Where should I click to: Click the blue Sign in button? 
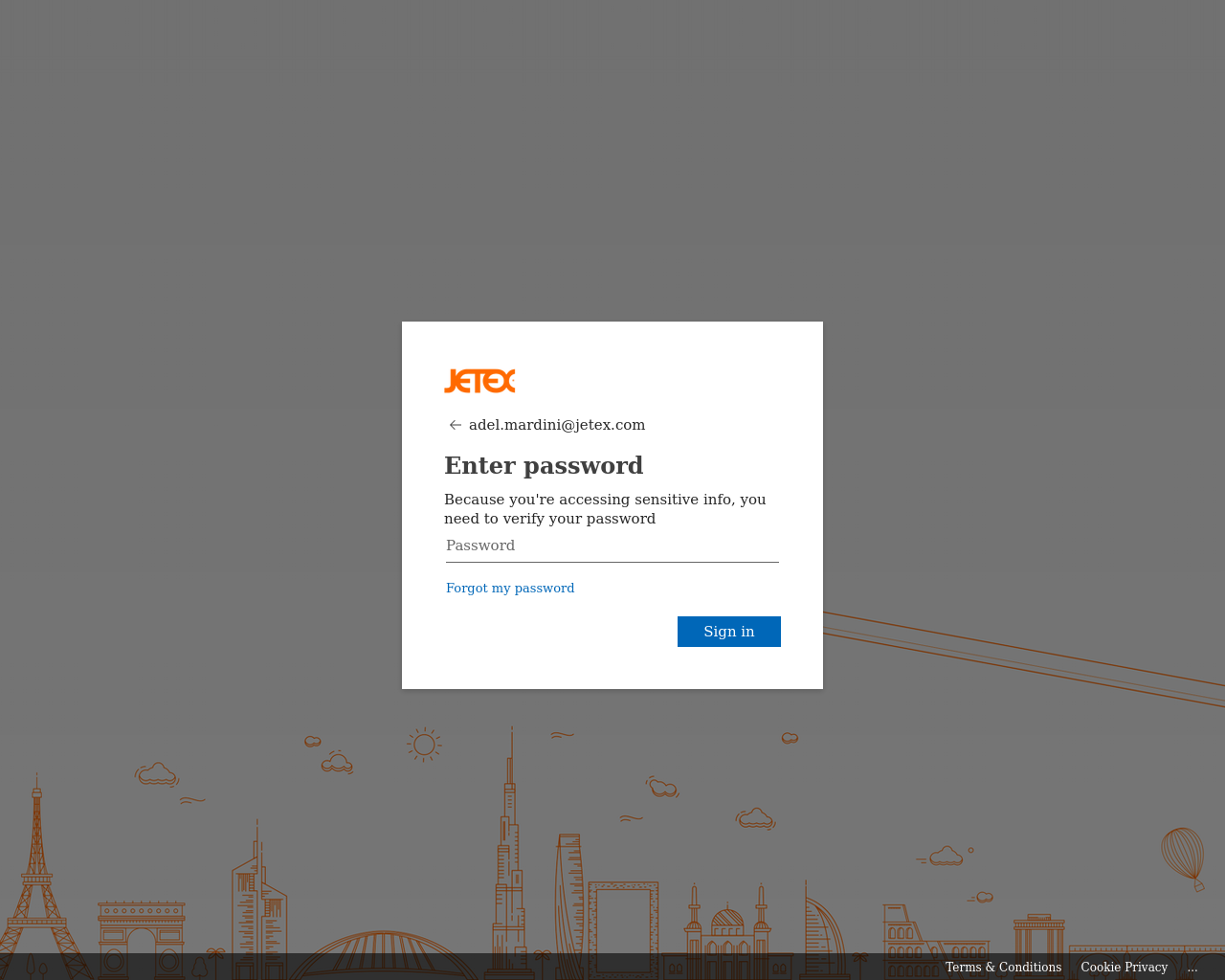click(x=729, y=632)
